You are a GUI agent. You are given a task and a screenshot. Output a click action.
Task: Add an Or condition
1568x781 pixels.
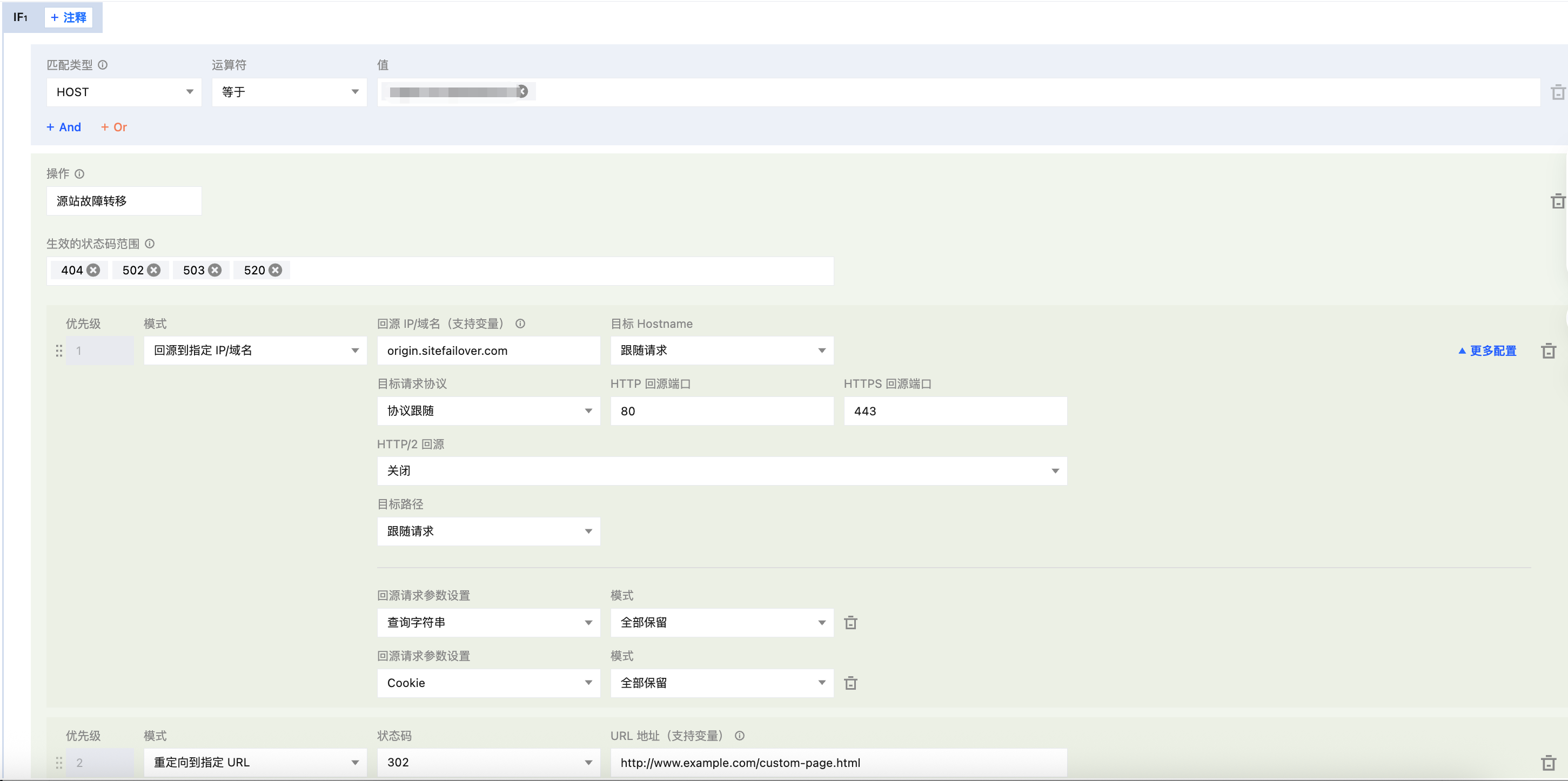(114, 127)
